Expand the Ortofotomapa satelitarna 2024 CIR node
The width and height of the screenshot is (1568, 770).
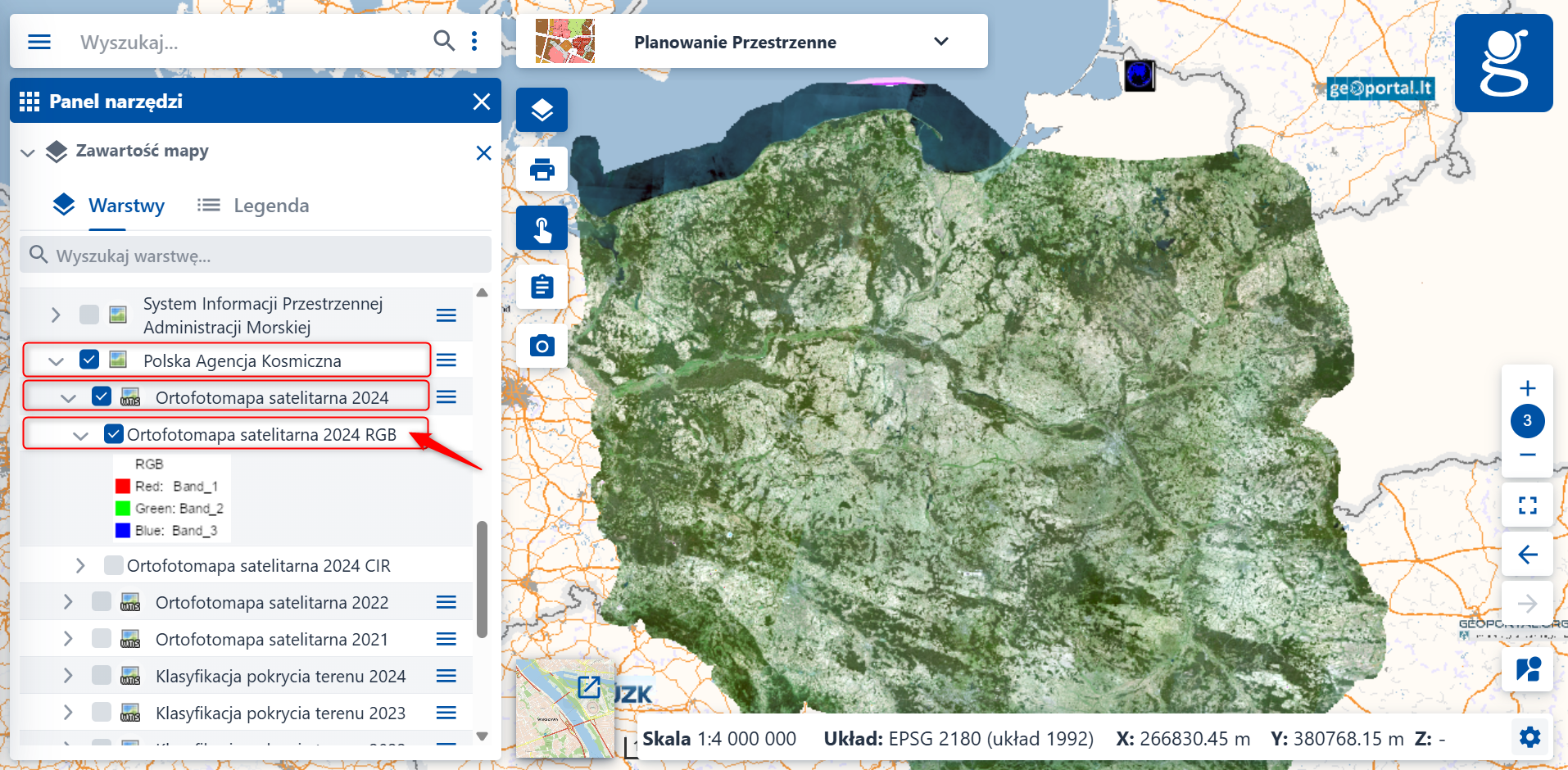pos(79,564)
